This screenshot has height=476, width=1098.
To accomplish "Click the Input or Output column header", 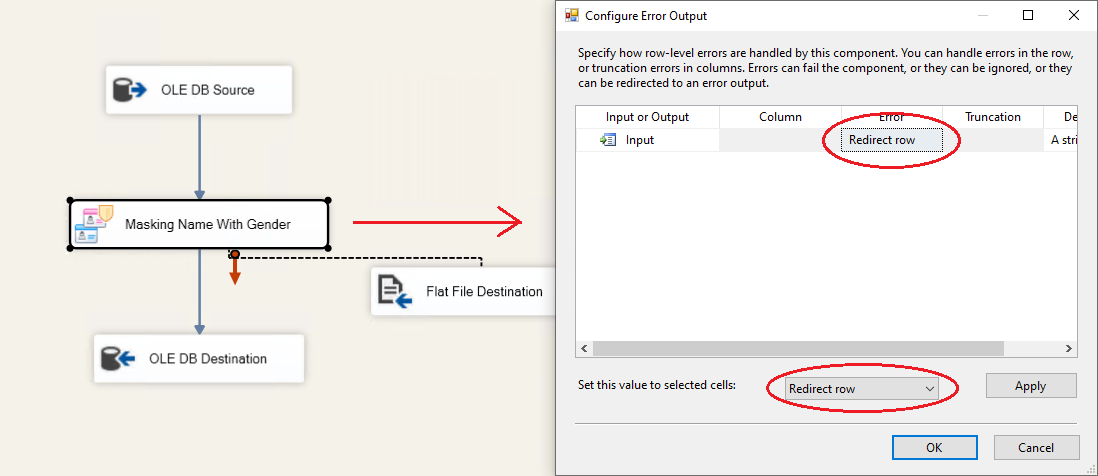I will [x=647, y=117].
